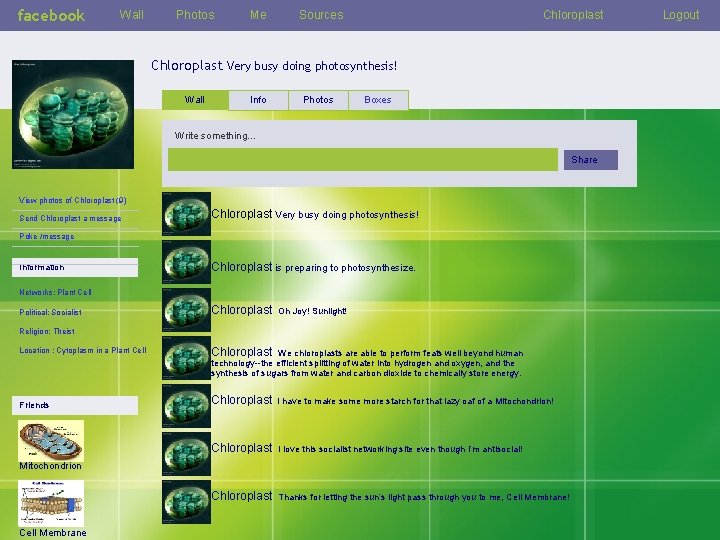Open the large Chloroplast profile picture
This screenshot has height=540, width=720.
point(73,114)
